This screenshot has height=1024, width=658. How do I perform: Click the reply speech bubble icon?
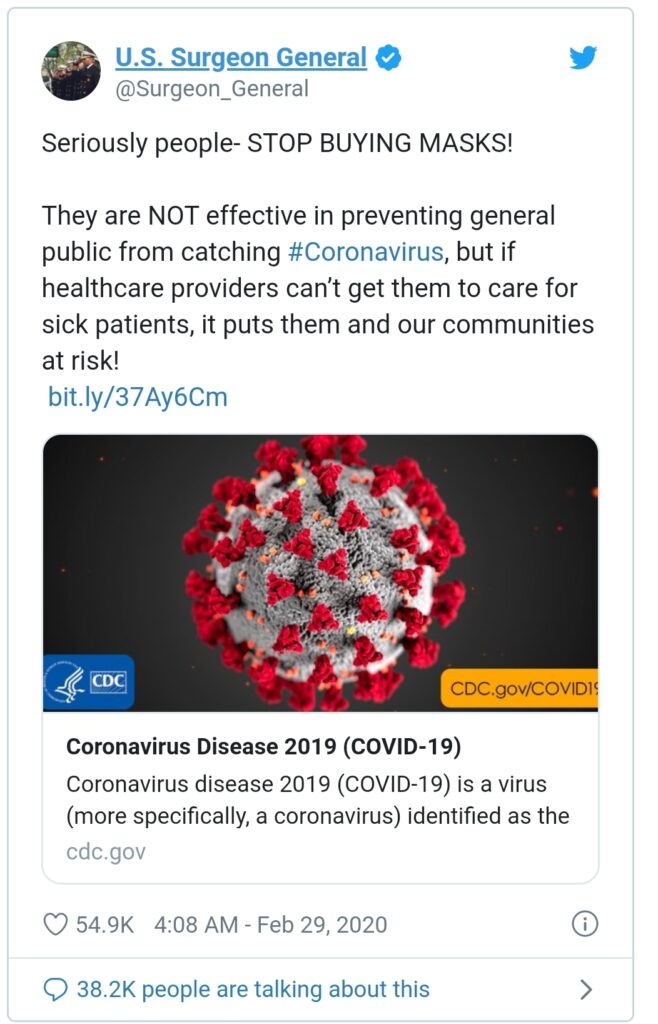[x=54, y=988]
